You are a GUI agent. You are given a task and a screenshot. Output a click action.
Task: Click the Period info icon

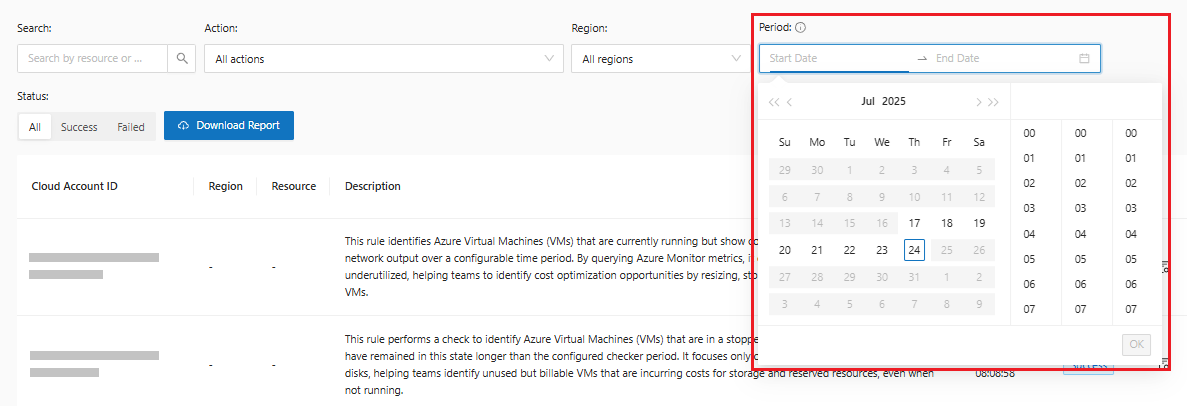tap(801, 28)
